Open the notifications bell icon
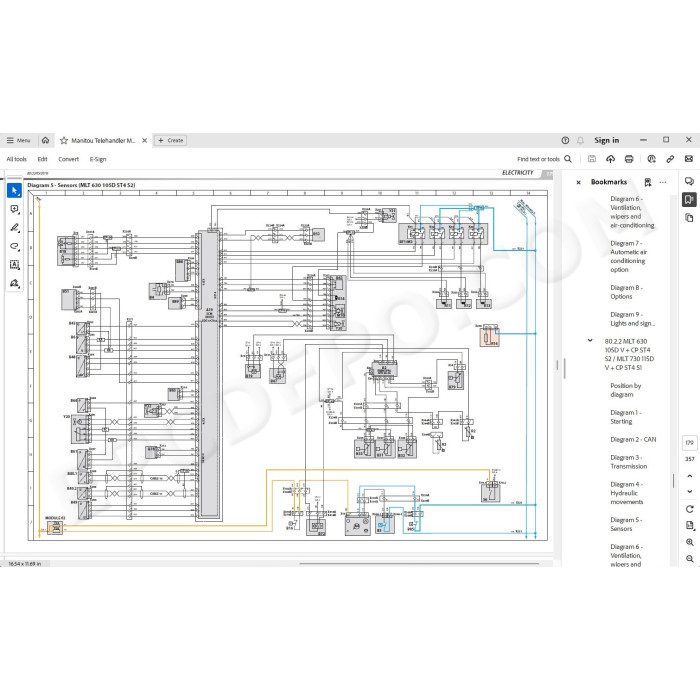This screenshot has height=700, width=700. [x=580, y=140]
